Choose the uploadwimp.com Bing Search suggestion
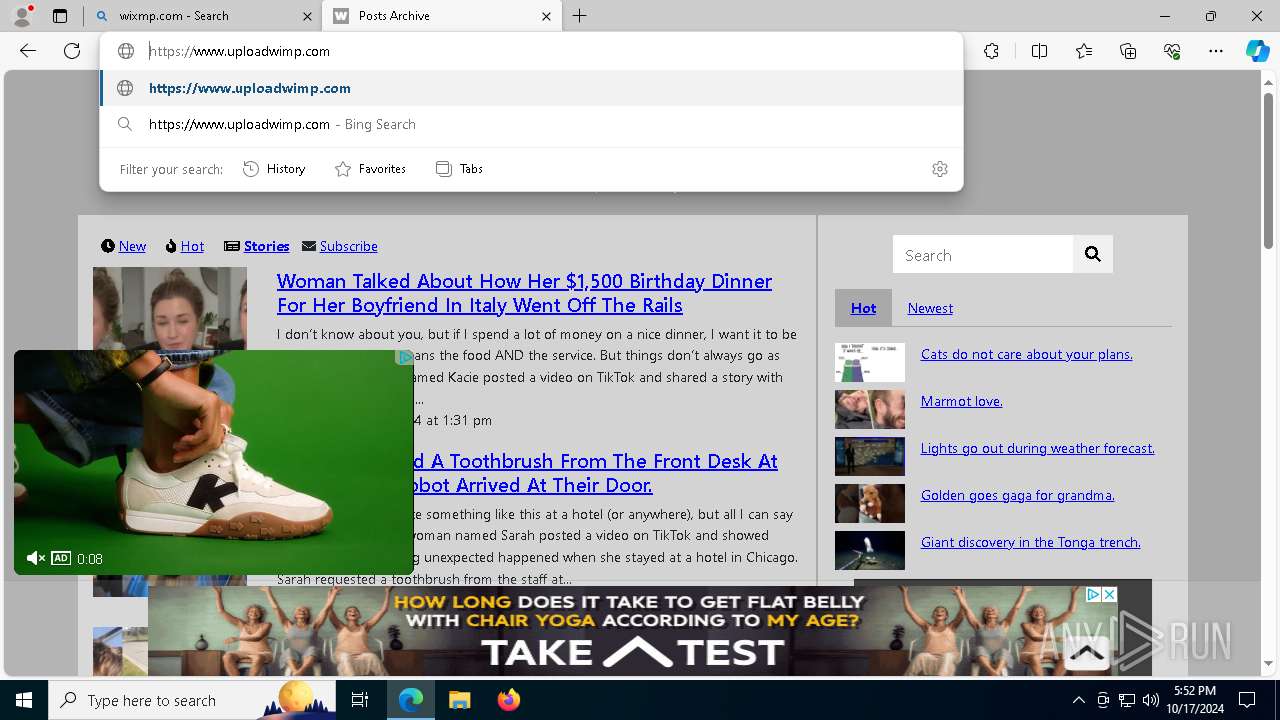This screenshot has height=720, width=1280. (531, 124)
